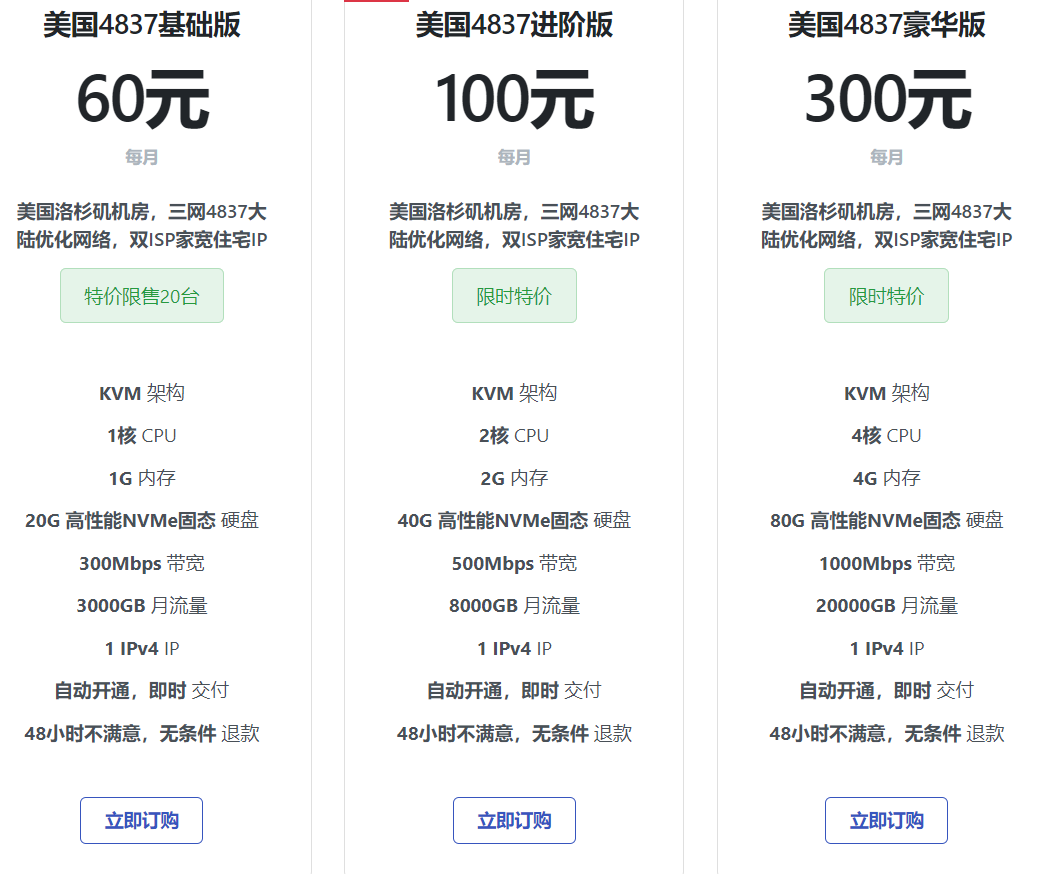Order the 美国4837豪华版 plan
Viewport: 1041px width, 874px height.
click(x=886, y=820)
